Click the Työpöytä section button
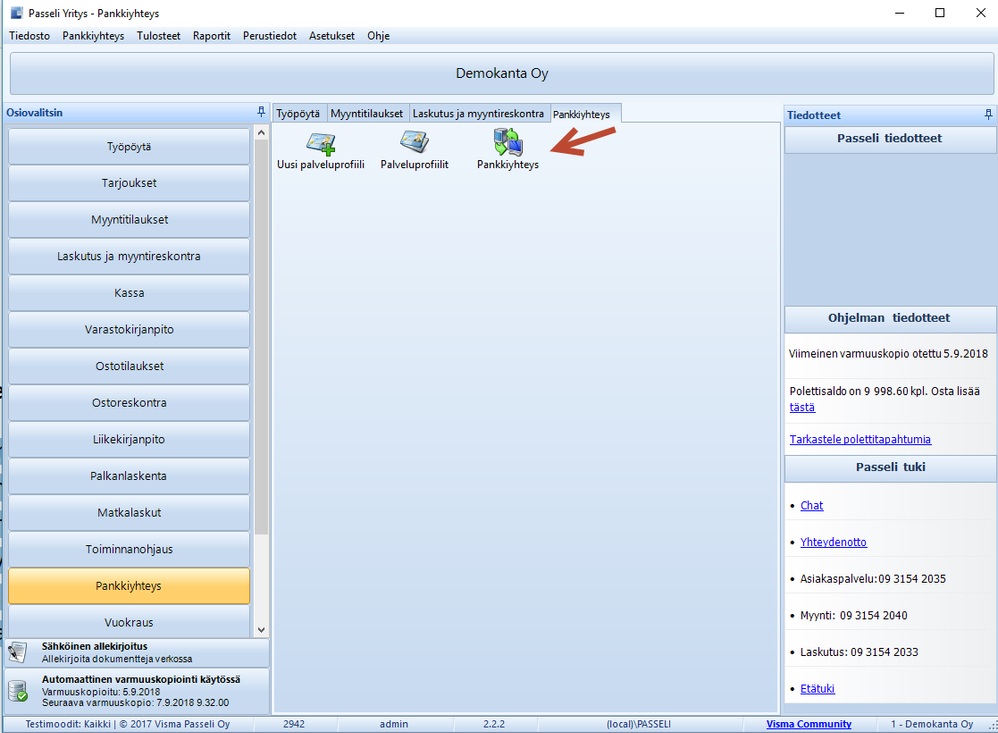Image resolution: width=998 pixels, height=733 pixels. [x=129, y=146]
